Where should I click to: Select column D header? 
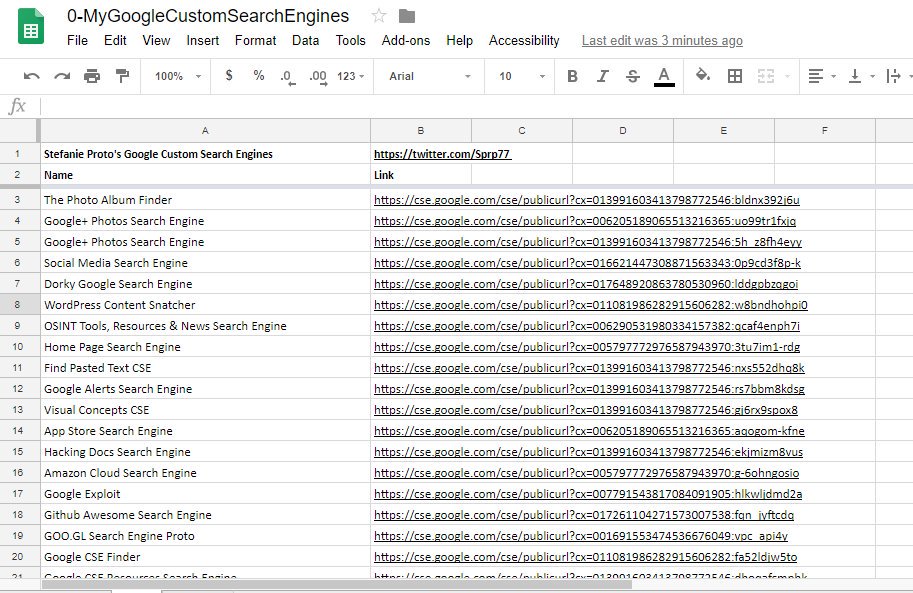(622, 130)
